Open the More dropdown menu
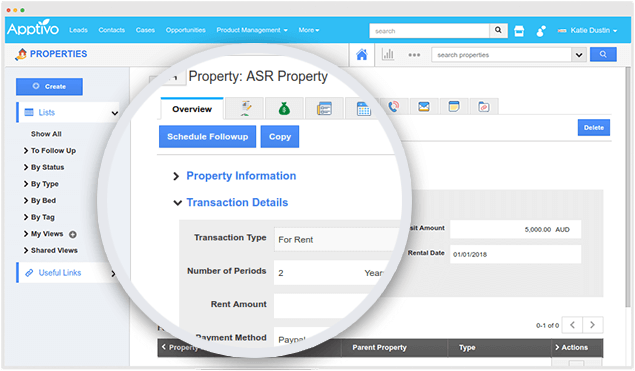This screenshot has height=371, width=635. (309, 30)
